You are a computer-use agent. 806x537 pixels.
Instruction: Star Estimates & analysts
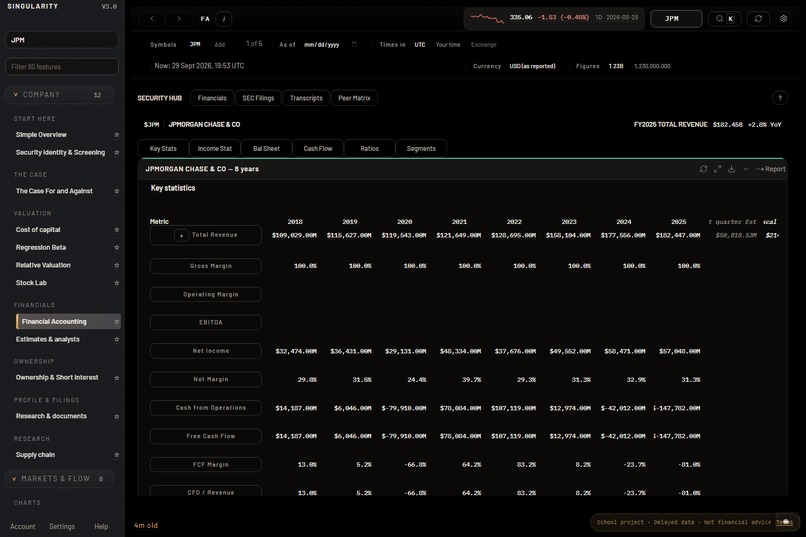click(117, 339)
